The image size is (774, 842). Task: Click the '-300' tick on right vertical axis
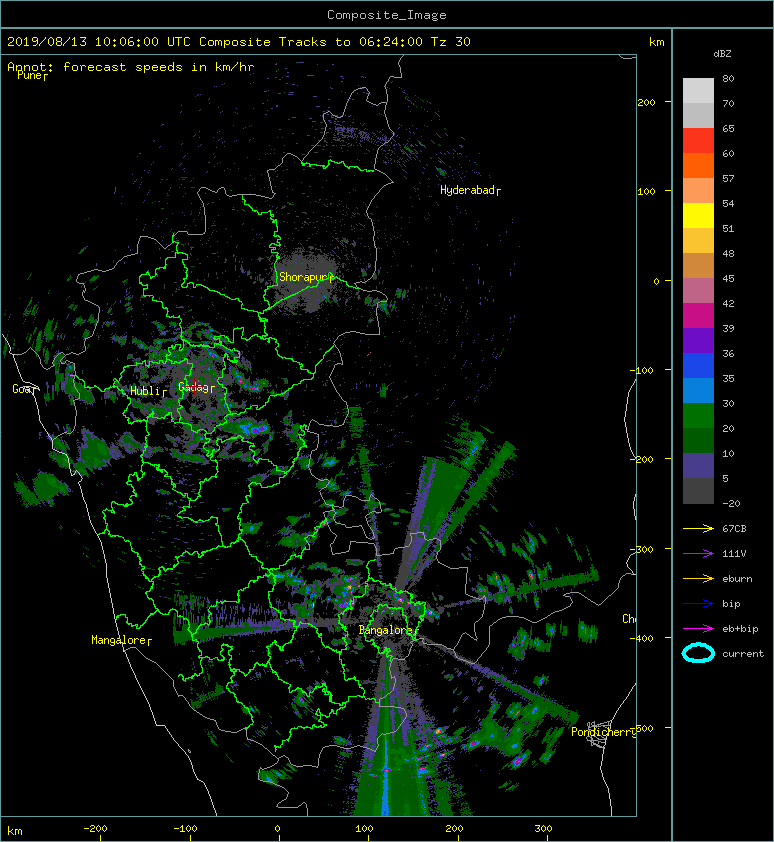642,549
